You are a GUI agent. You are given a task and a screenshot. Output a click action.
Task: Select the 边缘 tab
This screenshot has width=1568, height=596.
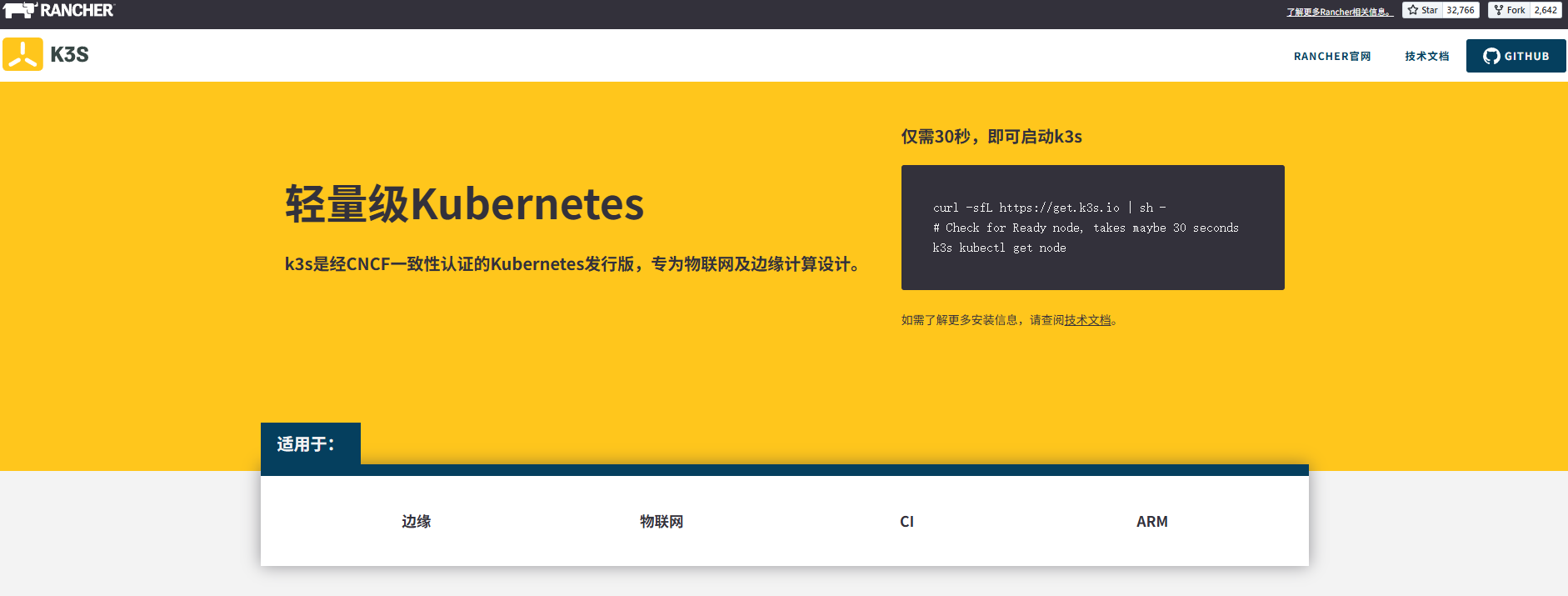417,521
